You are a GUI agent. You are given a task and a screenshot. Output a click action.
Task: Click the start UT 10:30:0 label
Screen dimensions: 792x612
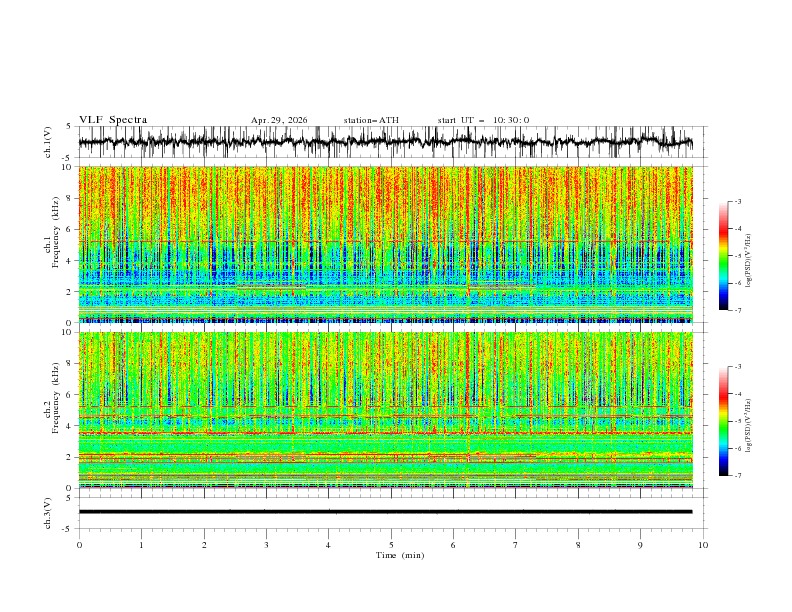coord(483,120)
